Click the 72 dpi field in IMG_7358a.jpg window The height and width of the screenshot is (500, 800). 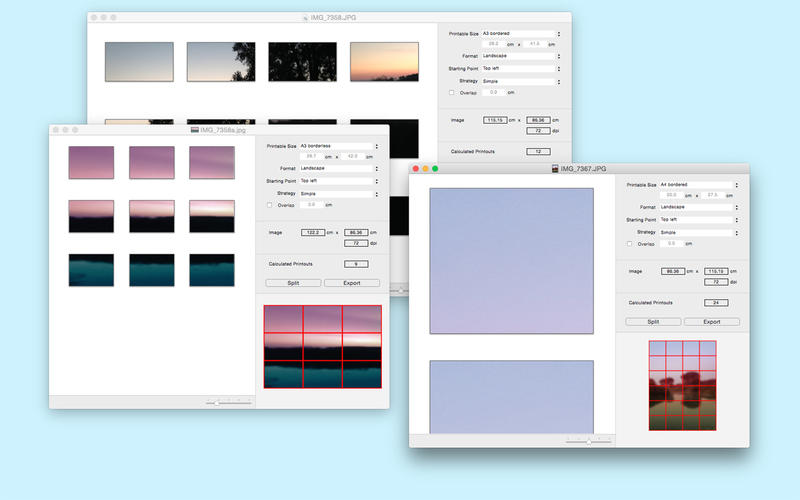click(356, 242)
